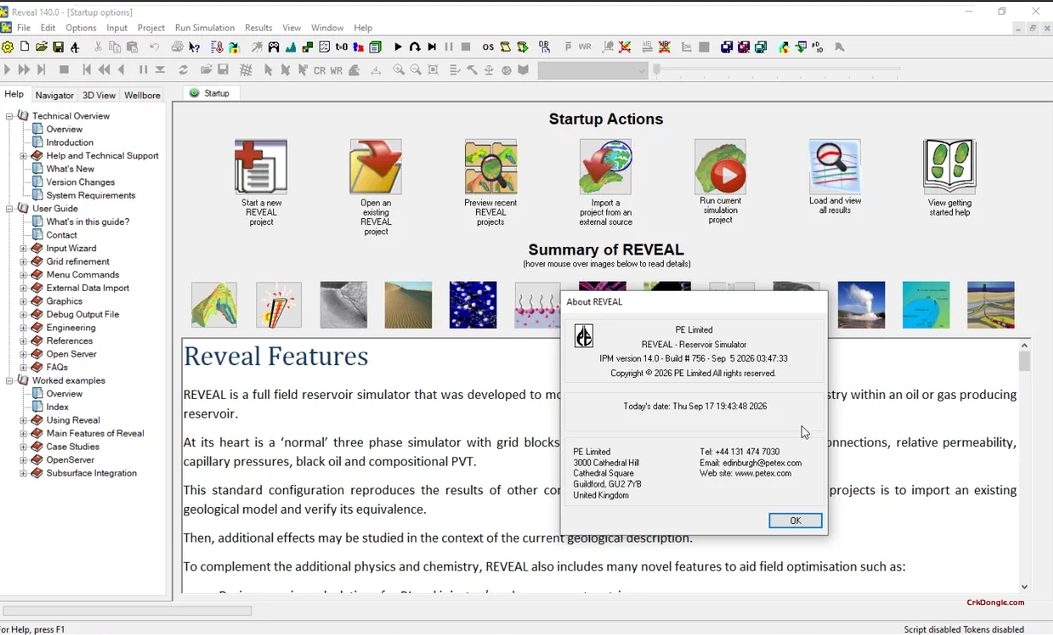Collapse the User Guide tree section

(x=9, y=209)
